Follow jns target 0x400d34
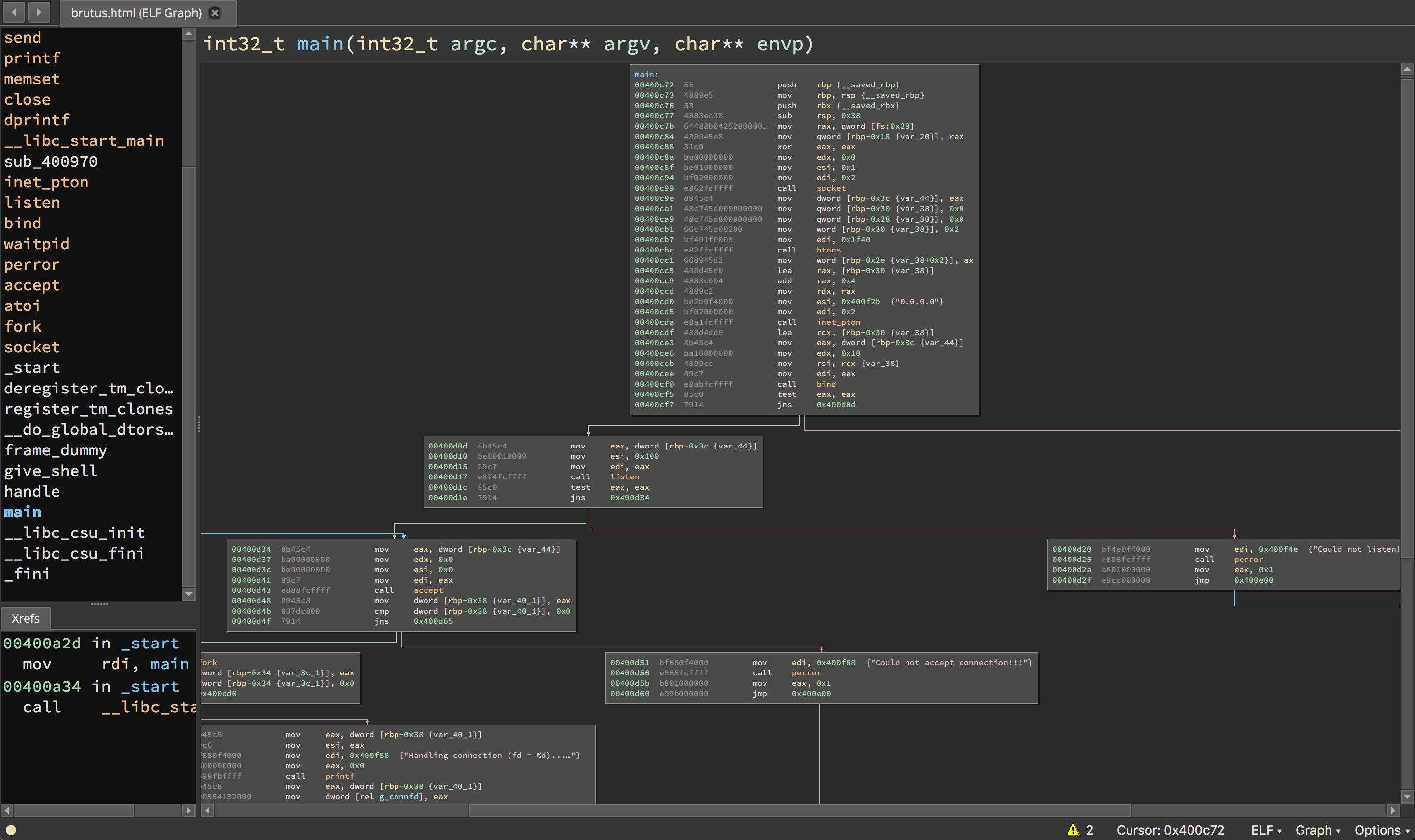 coord(629,498)
